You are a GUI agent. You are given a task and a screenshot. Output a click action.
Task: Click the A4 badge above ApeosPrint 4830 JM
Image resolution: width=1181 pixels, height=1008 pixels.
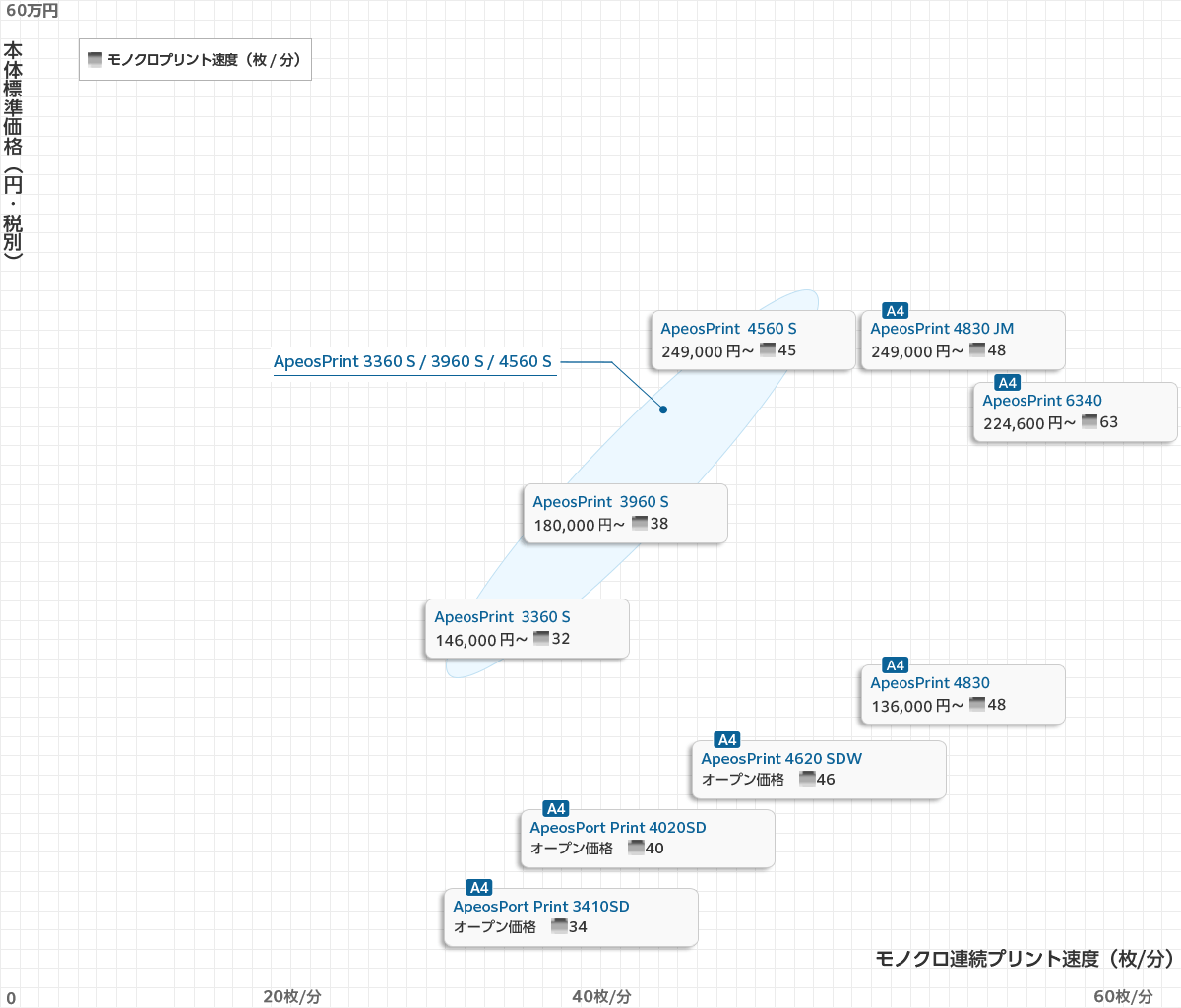tap(895, 311)
